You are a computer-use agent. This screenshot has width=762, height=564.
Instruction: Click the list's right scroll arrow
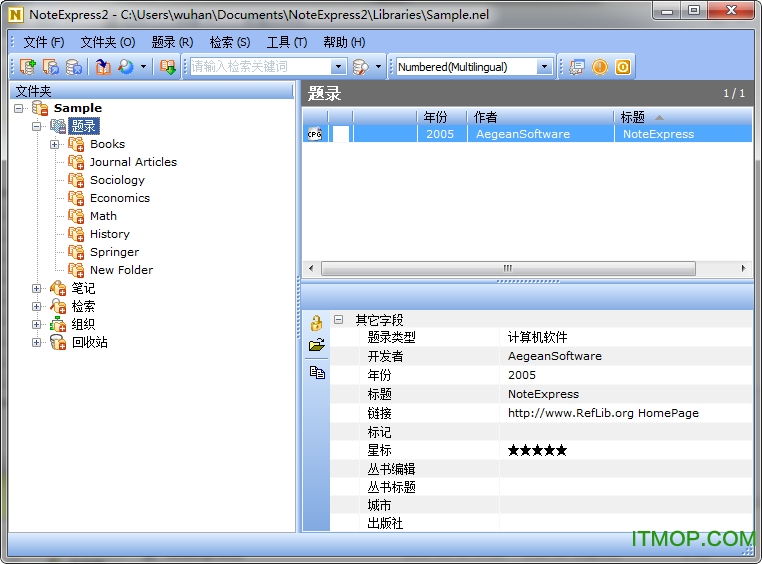(x=744, y=268)
